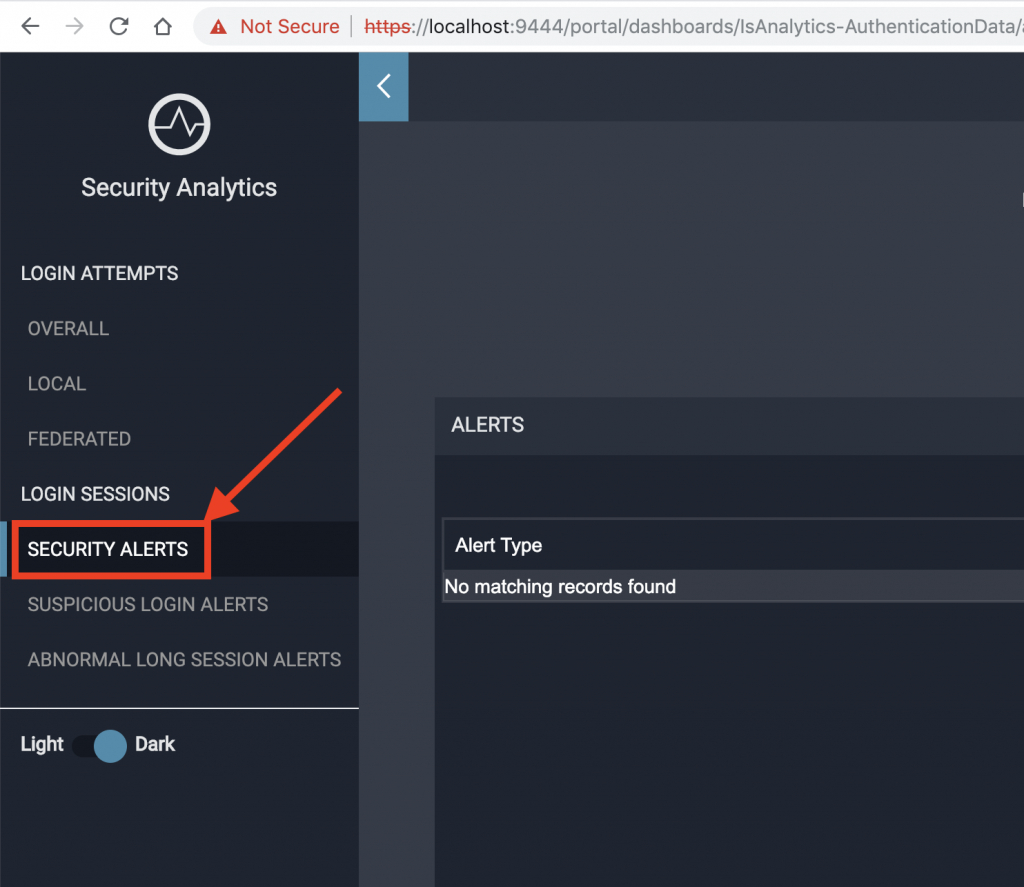Viewport: 1024px width, 887px height.
Task: Select LOCAL in the sidebar
Action: tap(57, 384)
